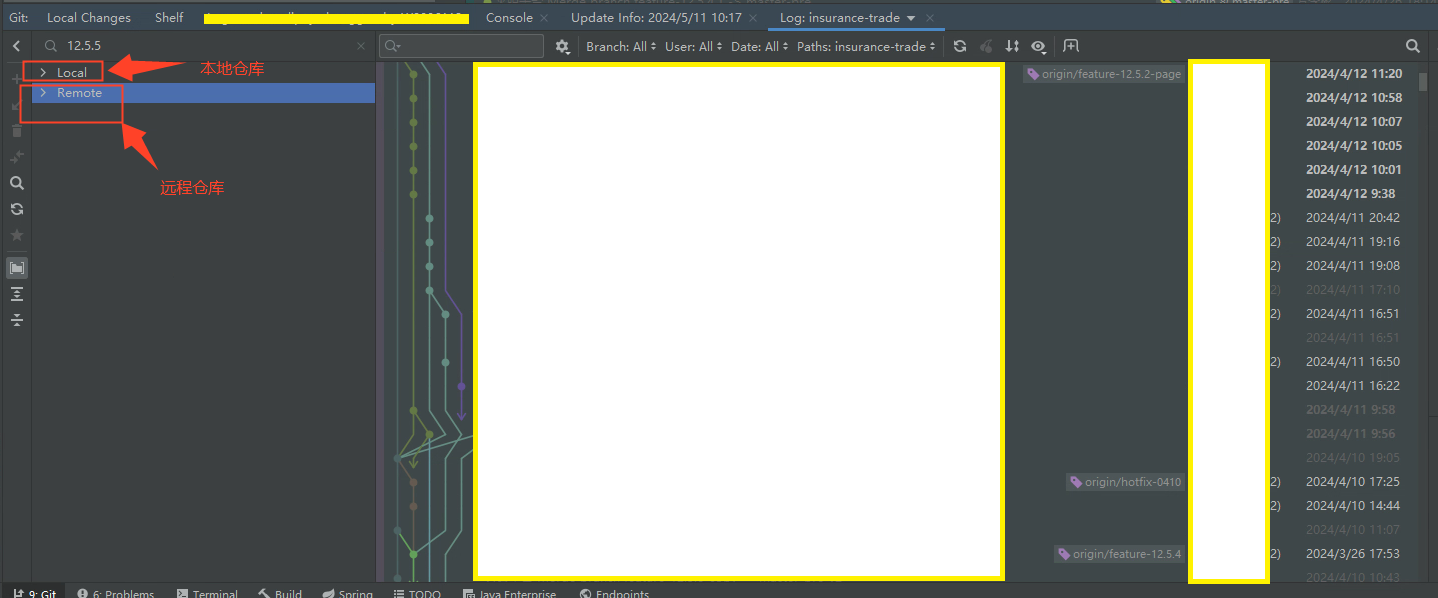Close the Console tab

coord(544,18)
